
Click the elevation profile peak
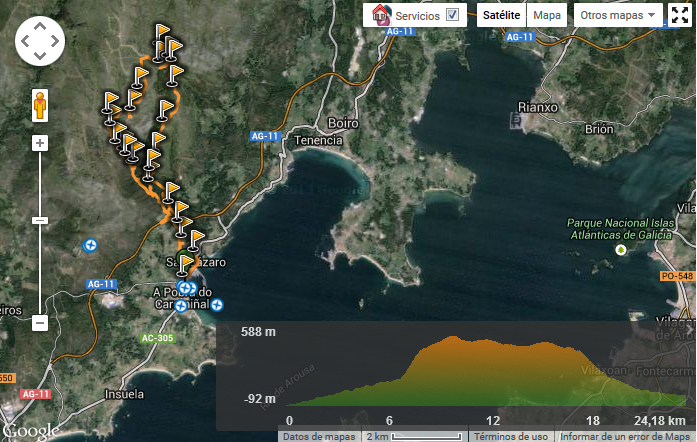pos(452,338)
